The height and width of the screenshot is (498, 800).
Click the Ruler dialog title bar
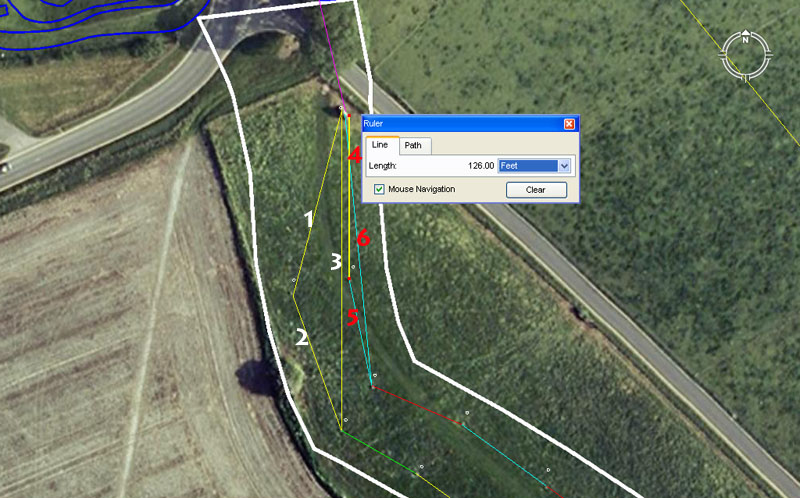pos(470,123)
